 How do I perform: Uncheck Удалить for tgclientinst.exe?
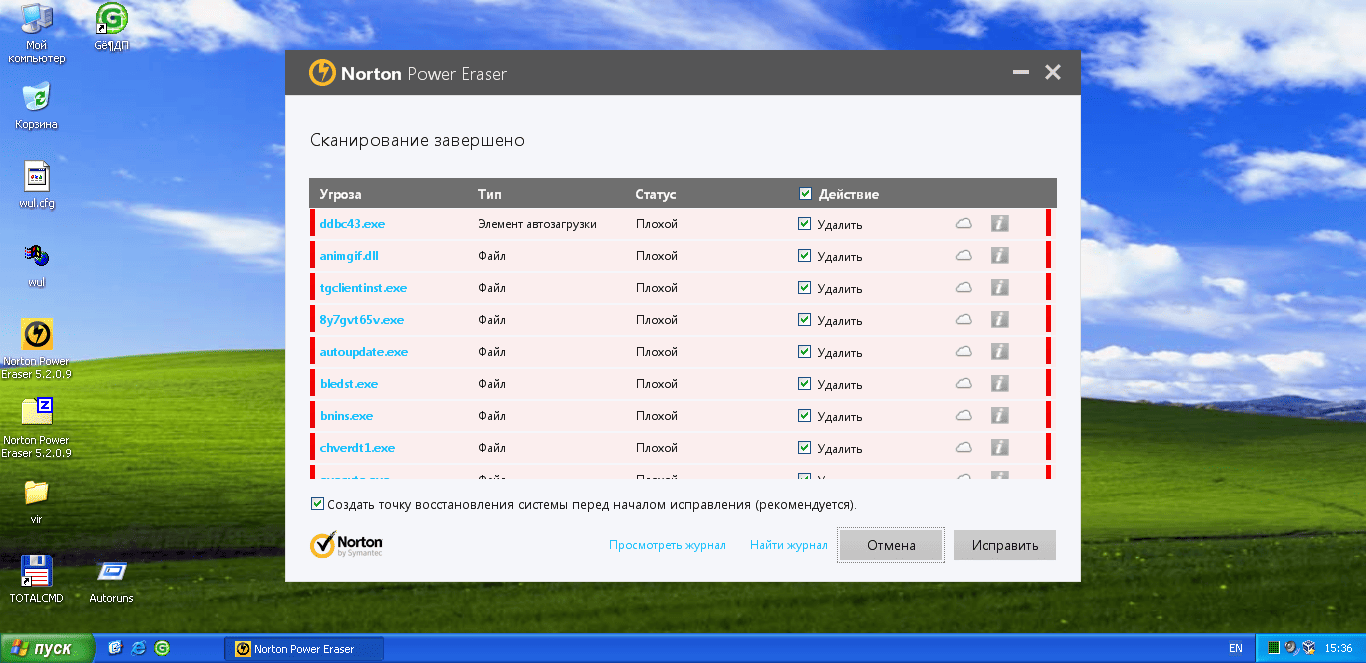tap(804, 288)
